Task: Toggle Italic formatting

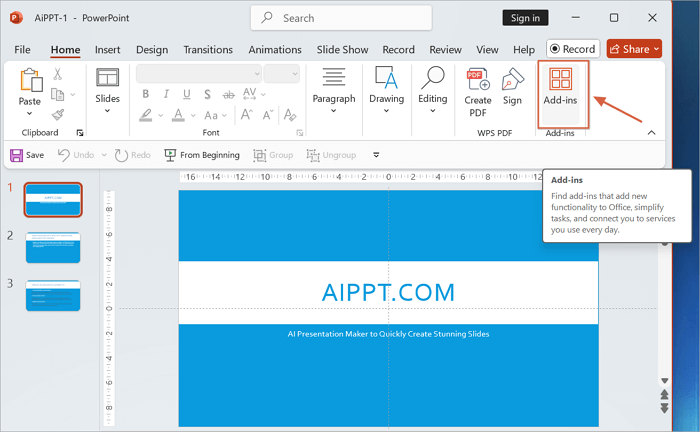Action: [166, 94]
